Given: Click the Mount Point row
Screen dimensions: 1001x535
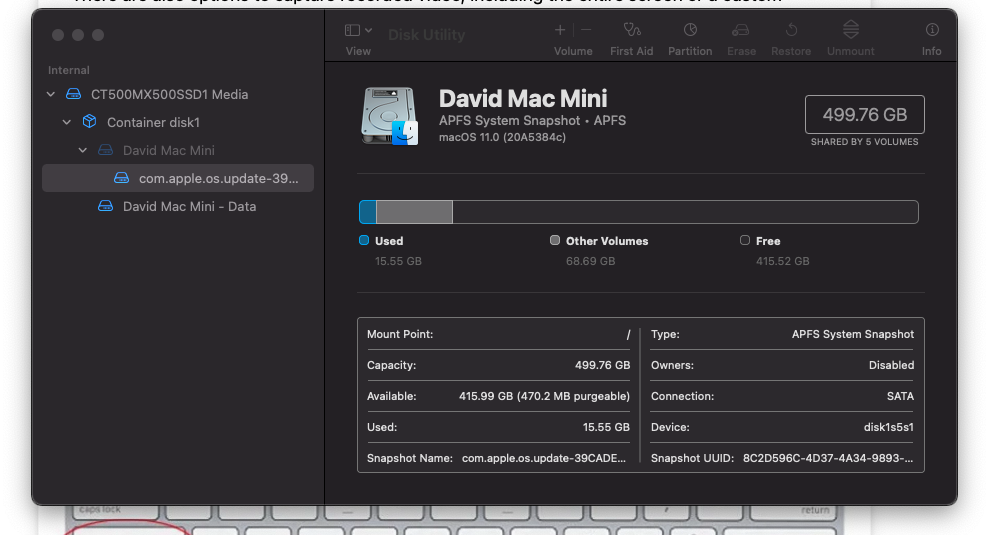Looking at the screenshot, I should pos(499,335).
